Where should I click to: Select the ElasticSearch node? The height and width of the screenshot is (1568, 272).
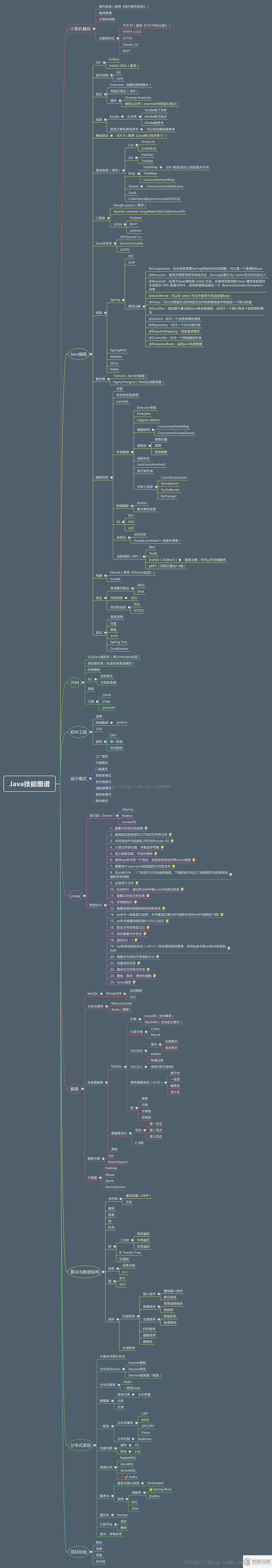click(117, 1162)
